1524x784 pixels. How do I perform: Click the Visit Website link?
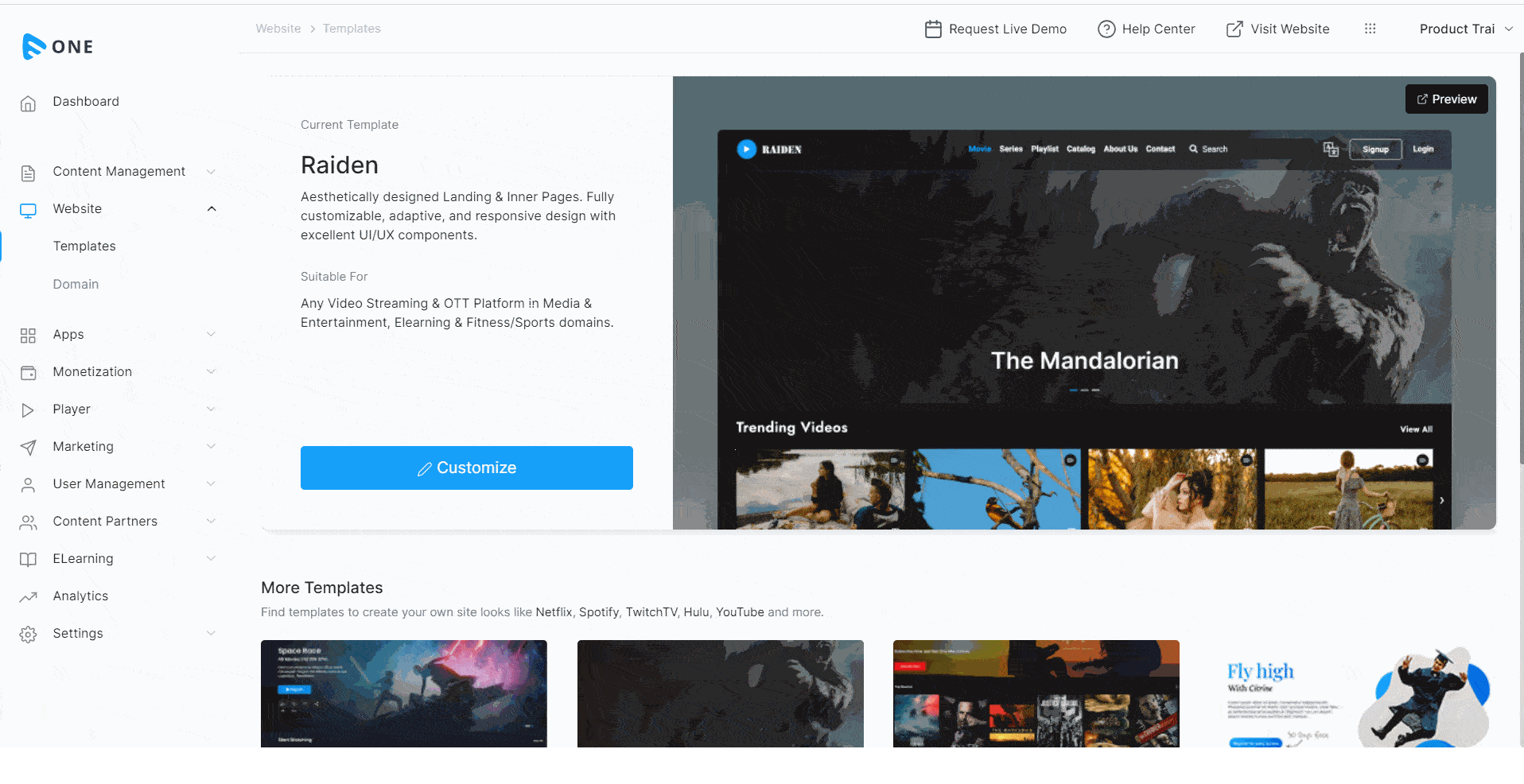tap(1289, 29)
